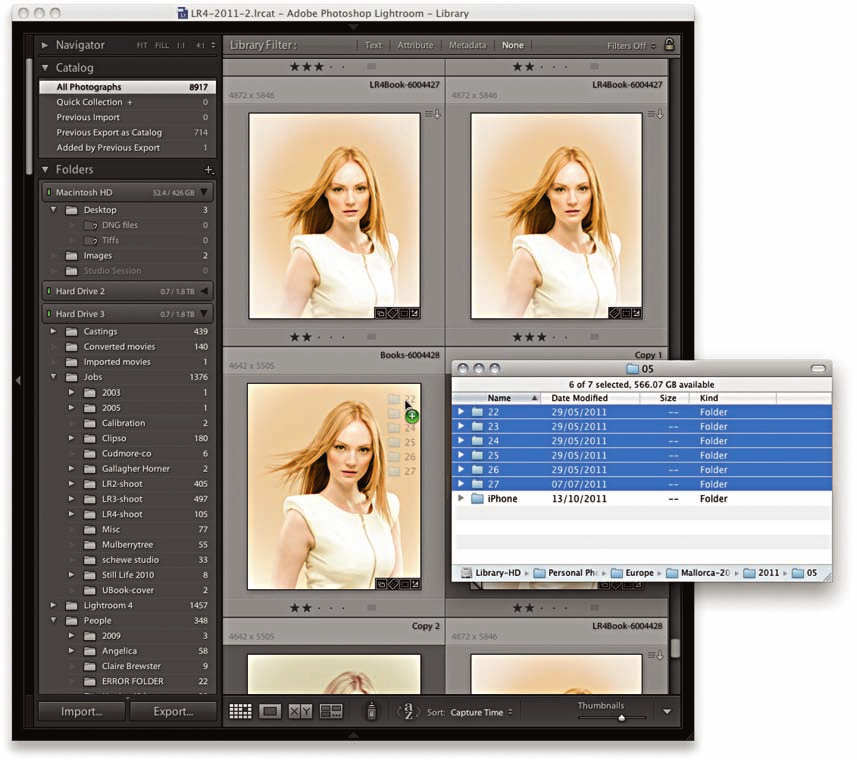Click Library-HD drive icon in Finder path bar
Image resolution: width=857 pixels, height=760 pixels.
466,573
